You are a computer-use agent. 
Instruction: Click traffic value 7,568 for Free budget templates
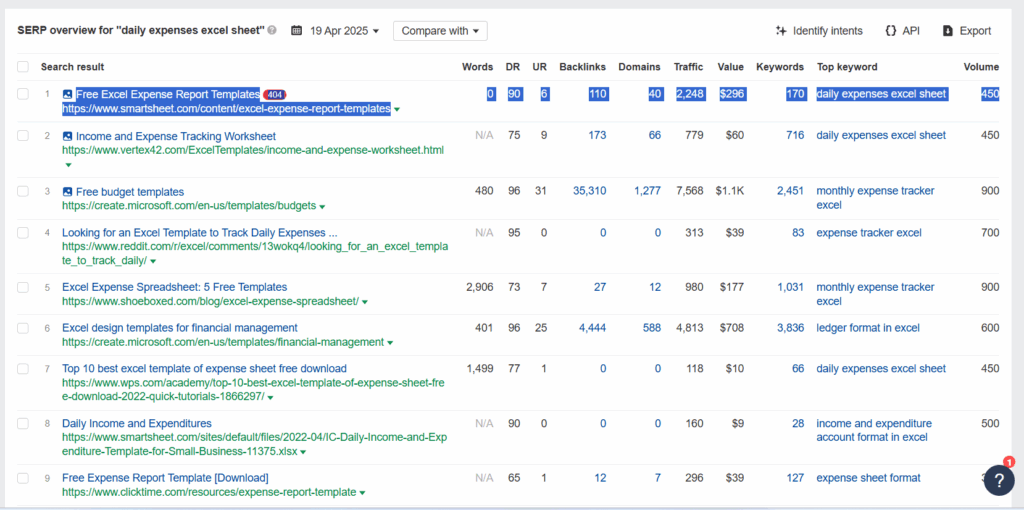pos(690,191)
